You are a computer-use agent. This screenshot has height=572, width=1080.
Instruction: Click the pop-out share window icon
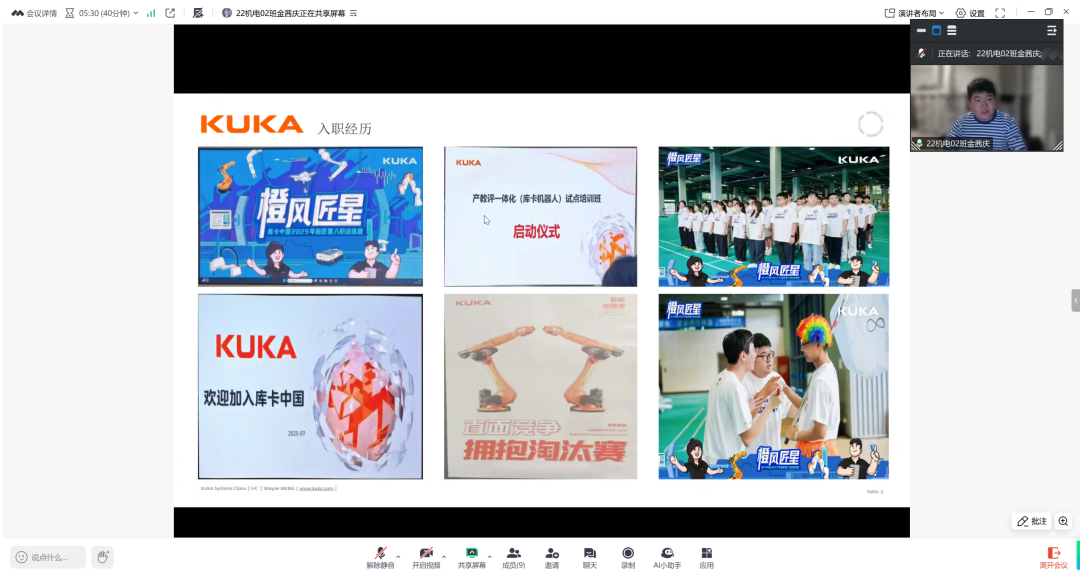(170, 13)
